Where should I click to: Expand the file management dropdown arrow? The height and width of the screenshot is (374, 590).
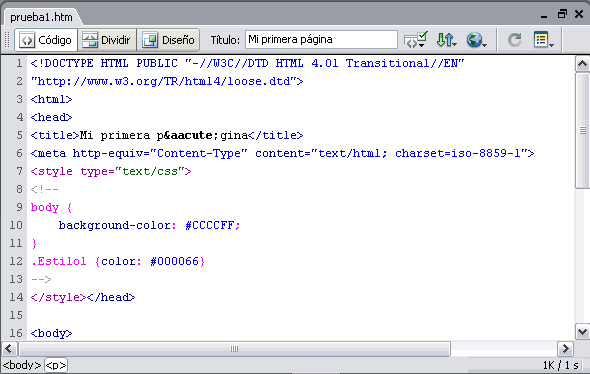(455, 45)
